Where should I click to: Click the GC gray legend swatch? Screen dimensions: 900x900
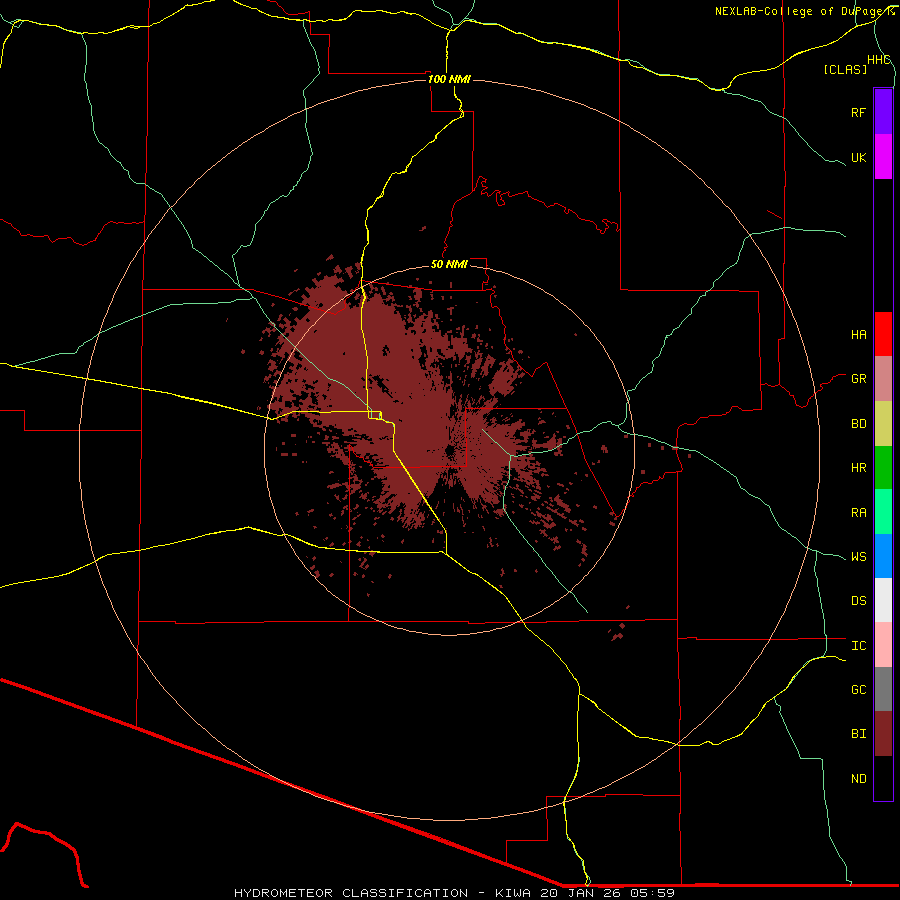883,689
